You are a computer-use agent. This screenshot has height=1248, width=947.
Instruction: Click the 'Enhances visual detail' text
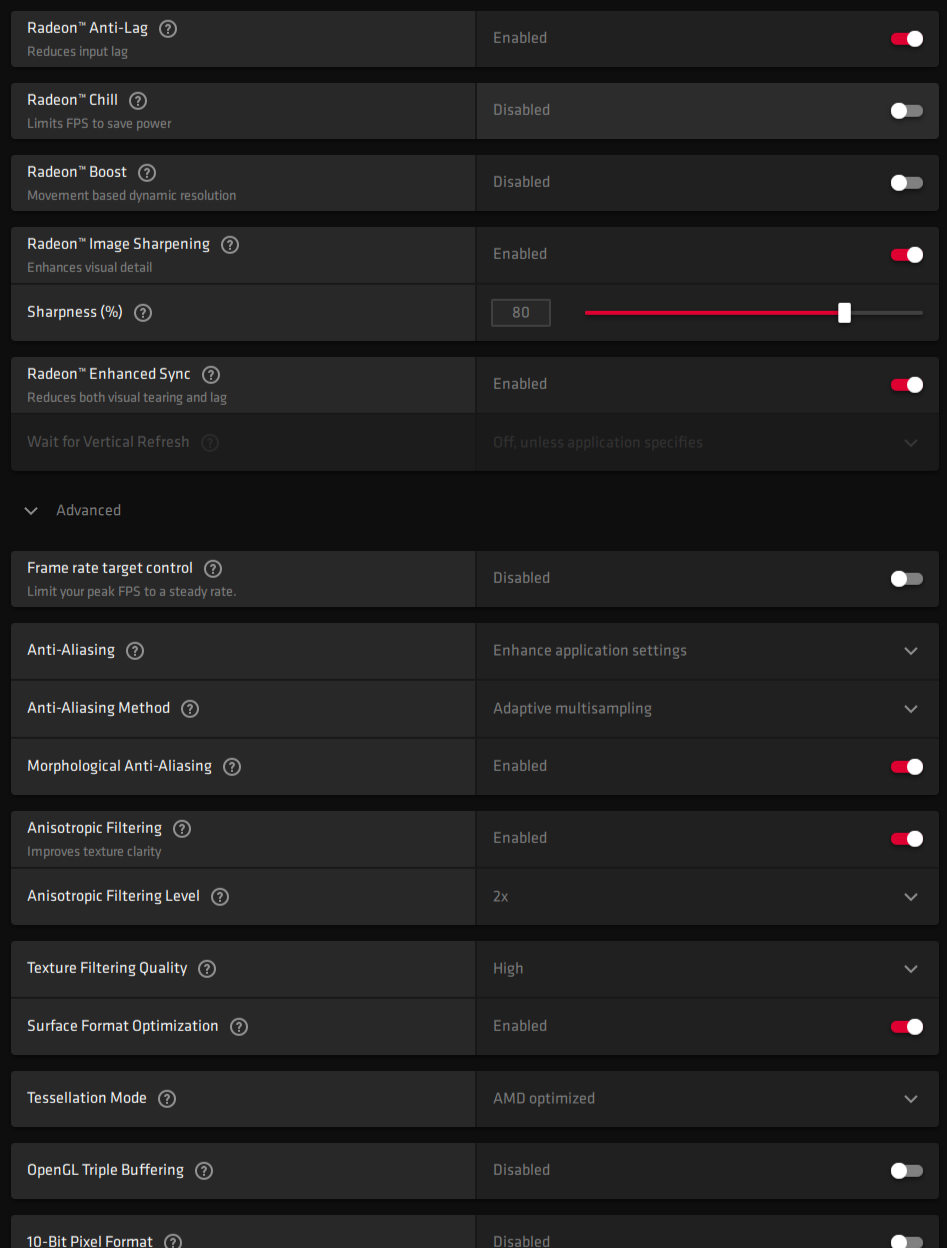90,268
